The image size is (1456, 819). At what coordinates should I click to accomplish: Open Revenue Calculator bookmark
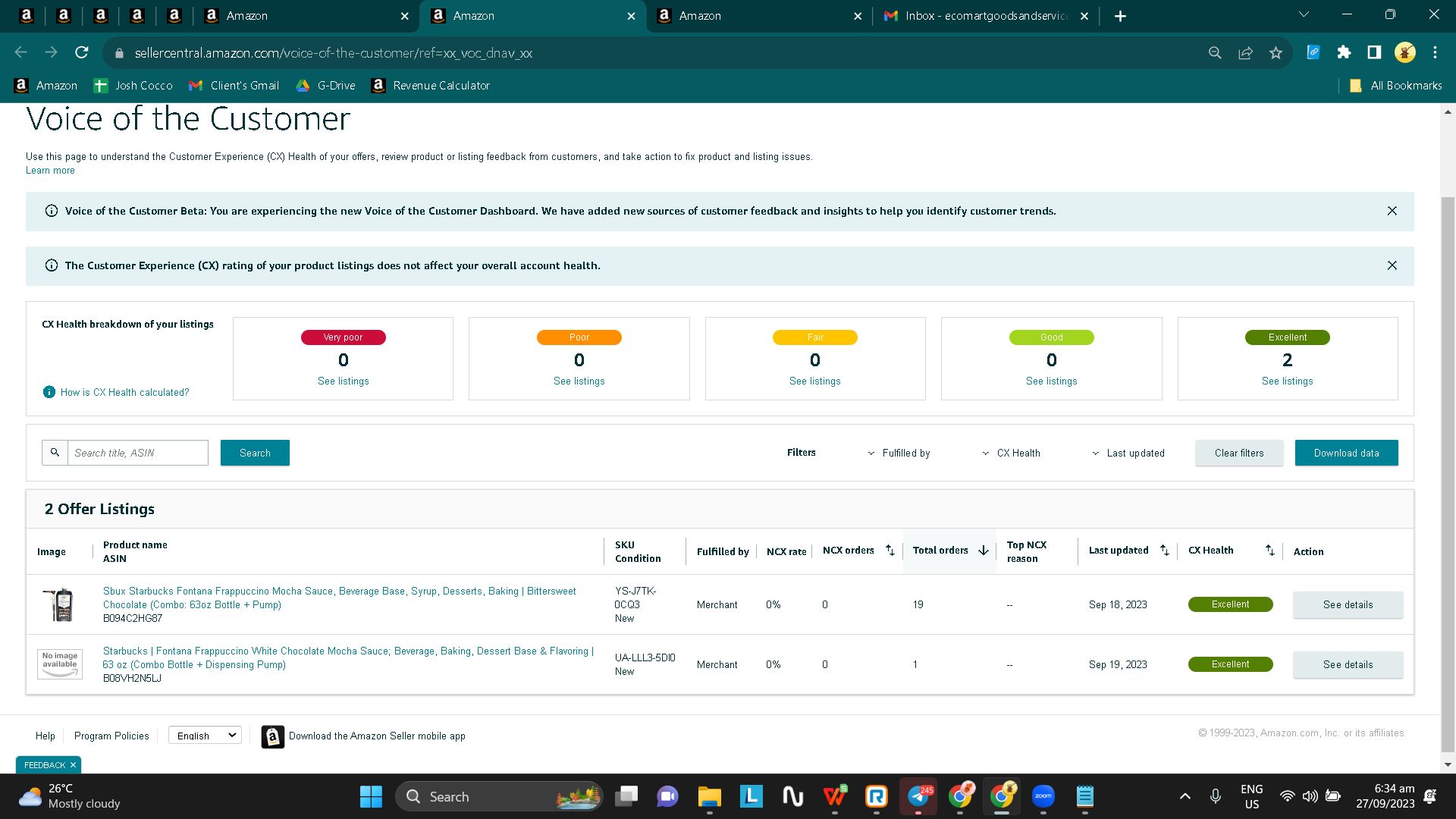coord(431,86)
